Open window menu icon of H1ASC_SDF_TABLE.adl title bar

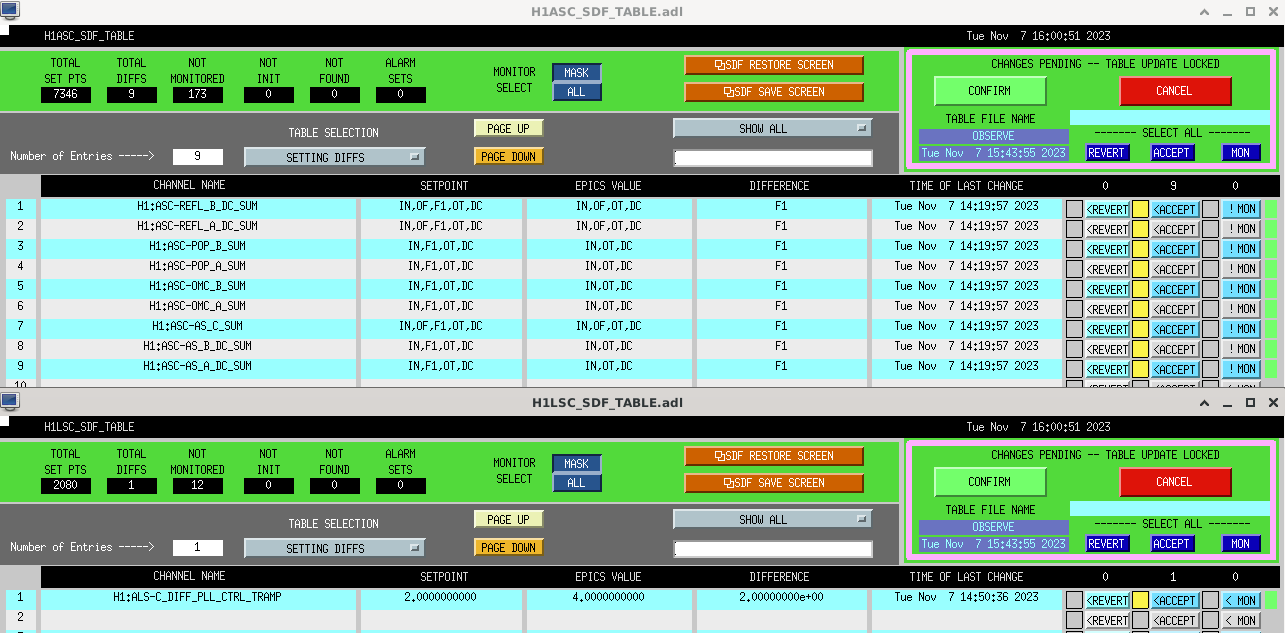click(9, 11)
